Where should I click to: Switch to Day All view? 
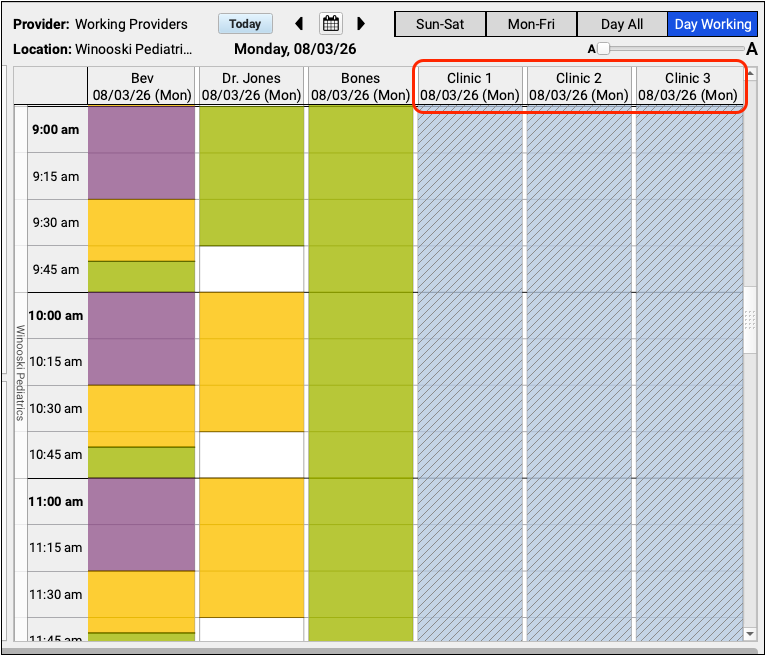coord(622,24)
